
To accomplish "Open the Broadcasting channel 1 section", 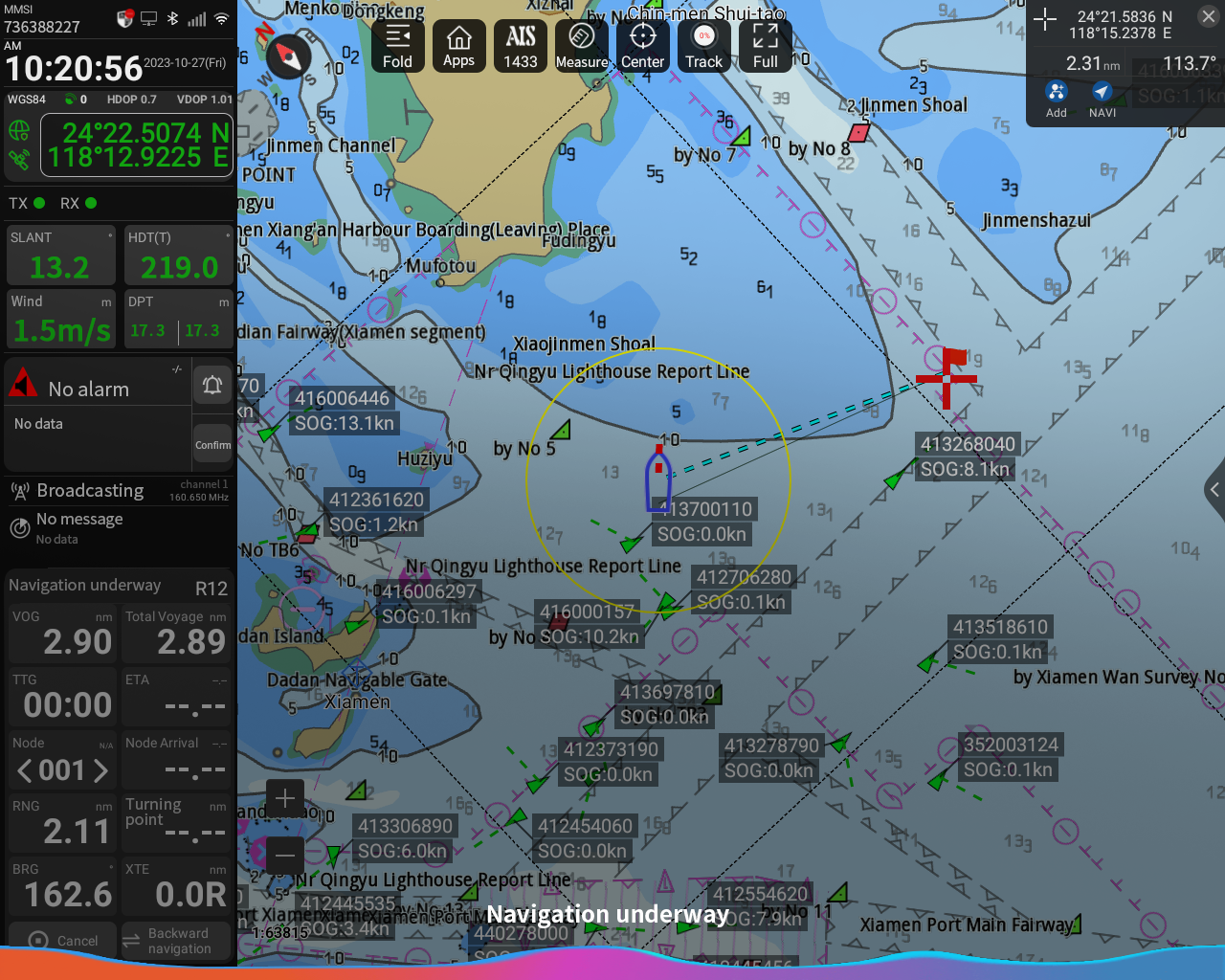I will (x=119, y=491).
